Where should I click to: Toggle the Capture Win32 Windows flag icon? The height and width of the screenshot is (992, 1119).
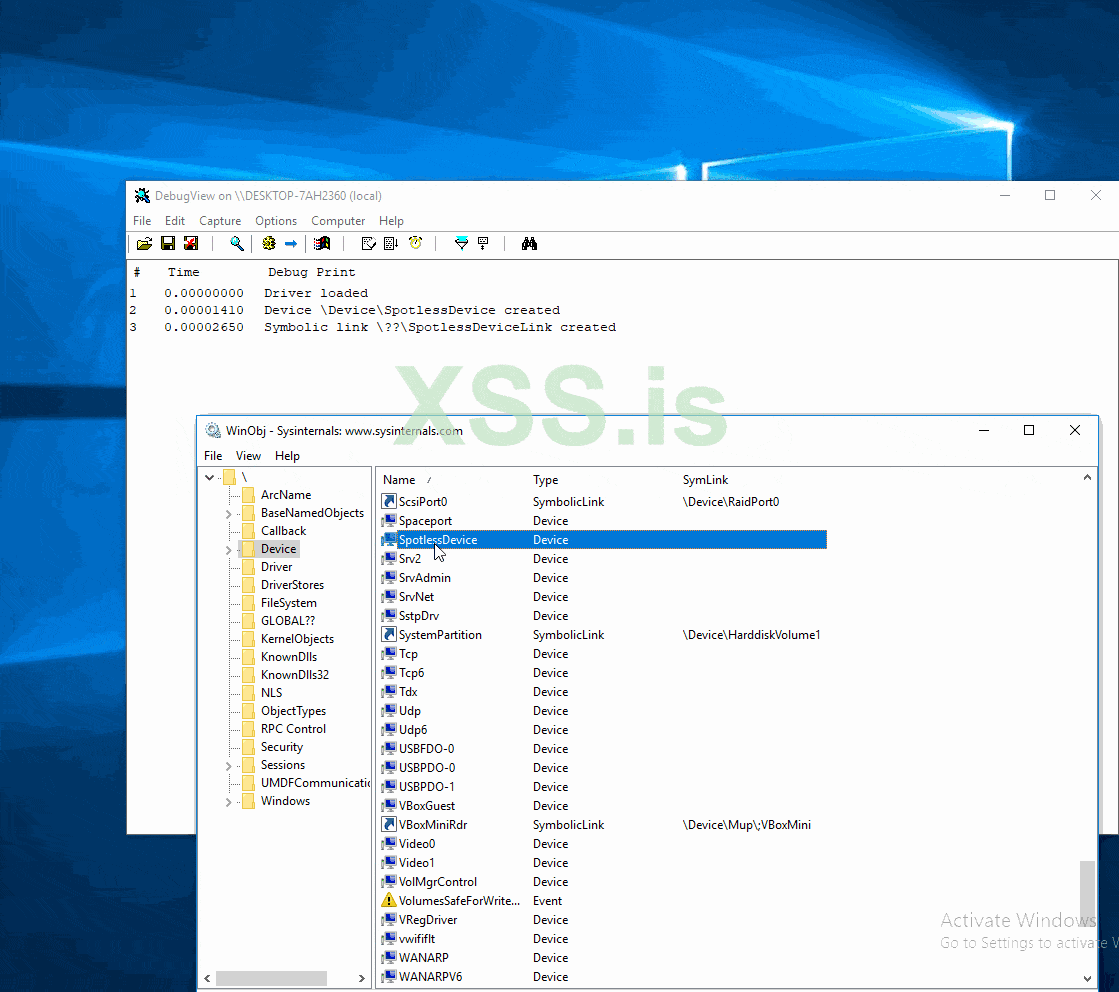click(x=322, y=244)
